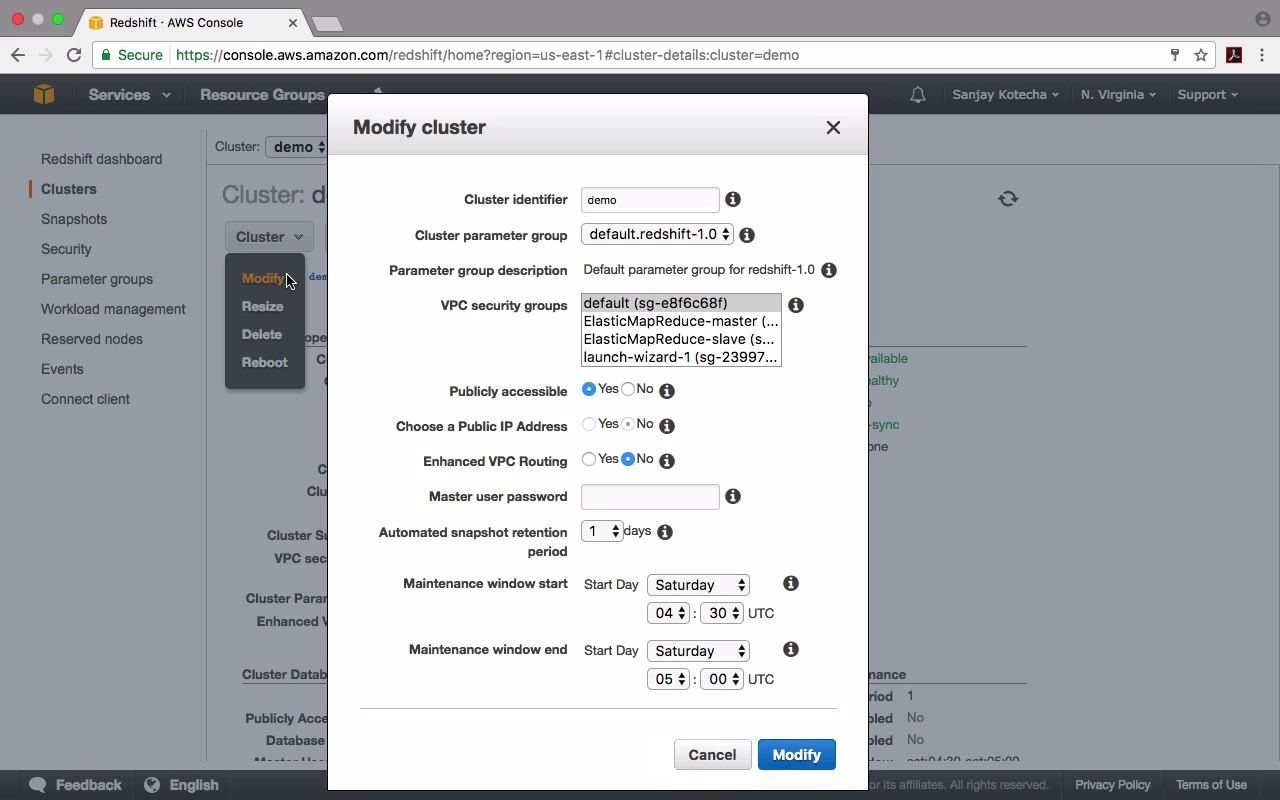This screenshot has width=1280, height=800.
Task: Show info for Cluster identifier
Action: tap(733, 200)
